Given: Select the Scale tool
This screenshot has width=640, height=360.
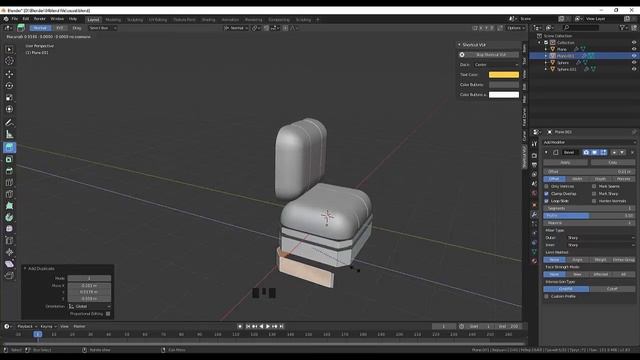Looking at the screenshot, I should click(9, 98).
